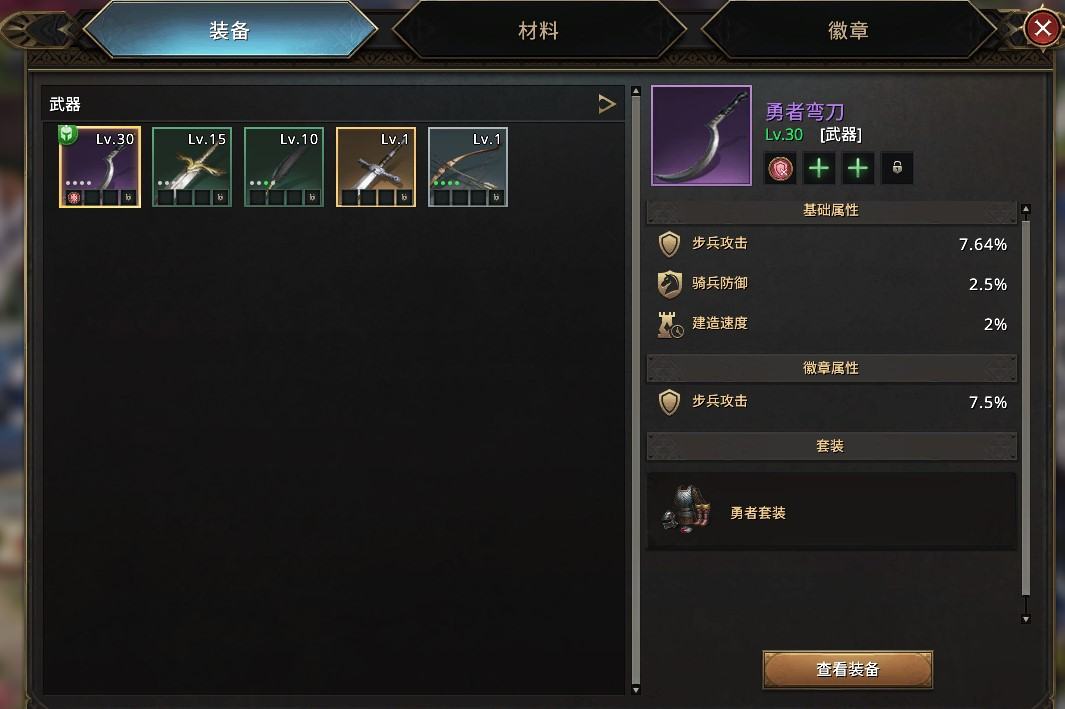Close the equipment window

(x=1043, y=29)
